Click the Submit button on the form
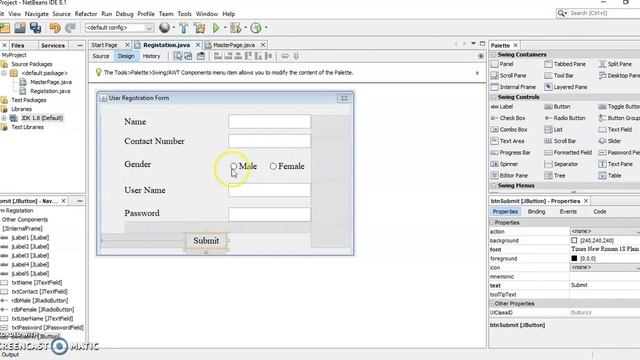The image size is (640, 360). click(x=206, y=240)
